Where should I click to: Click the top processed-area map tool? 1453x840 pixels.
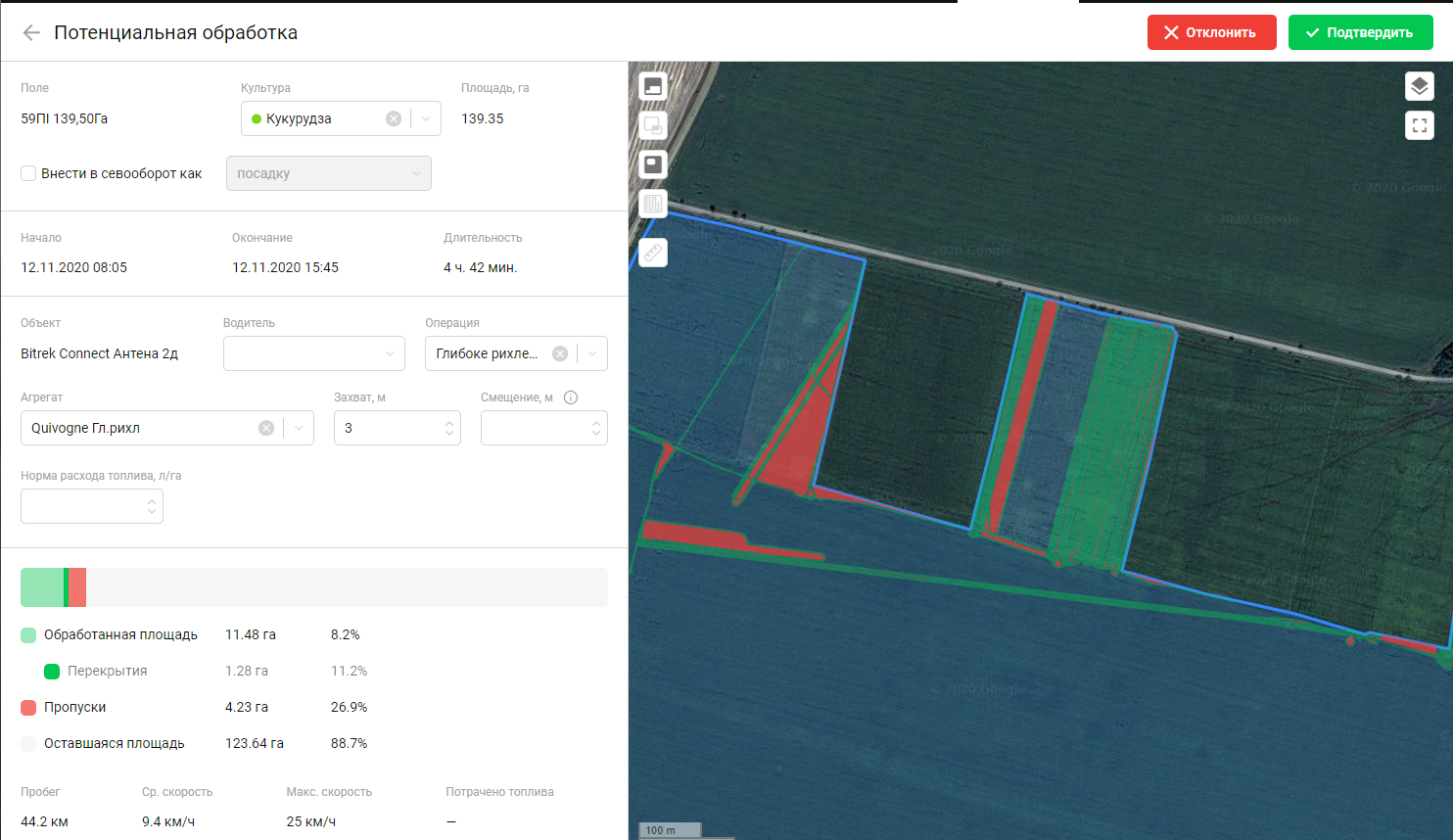pos(653,86)
